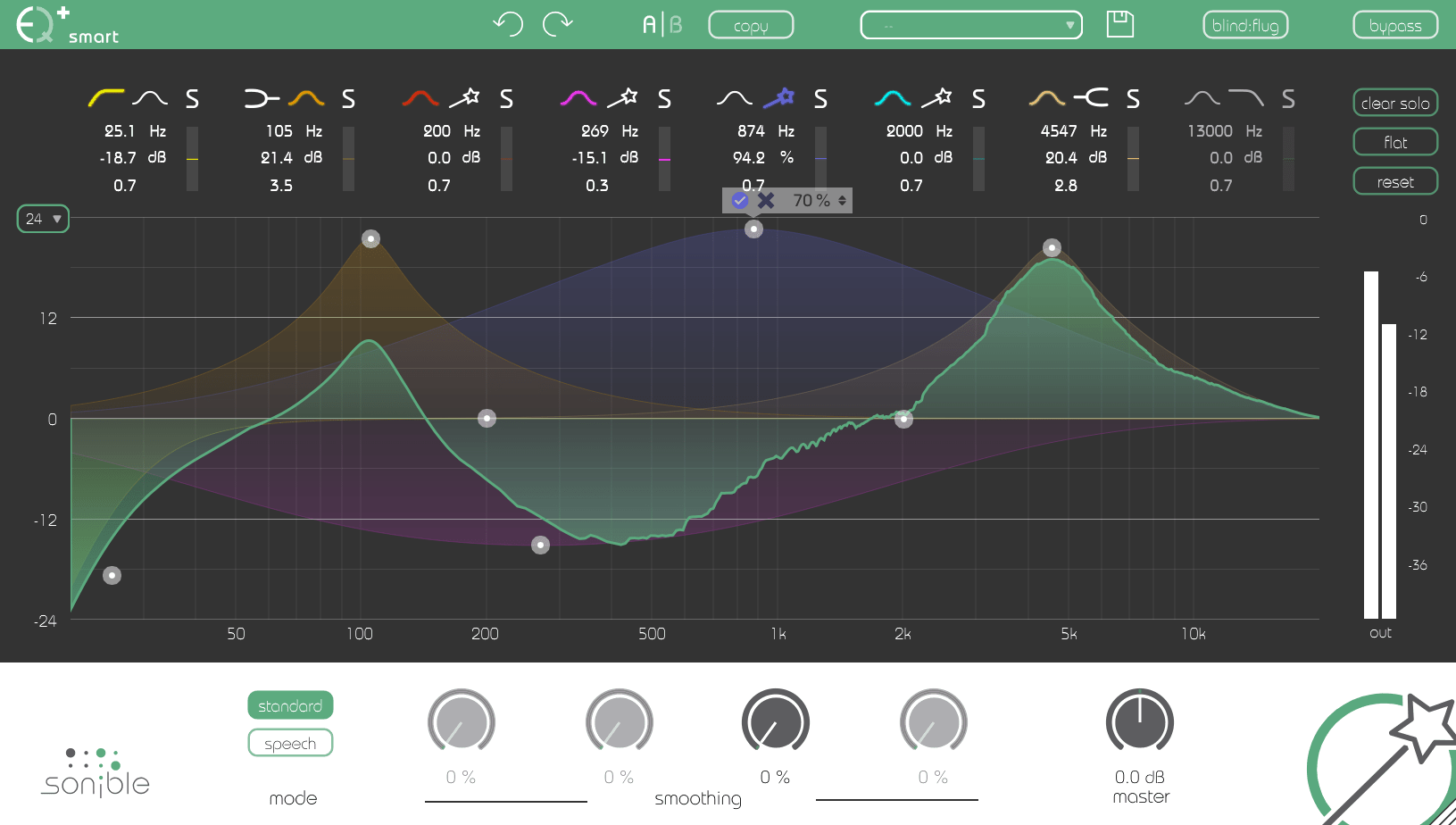The width and height of the screenshot is (1456, 825).
Task: Solo the 874 Hz band
Action: pos(820,98)
